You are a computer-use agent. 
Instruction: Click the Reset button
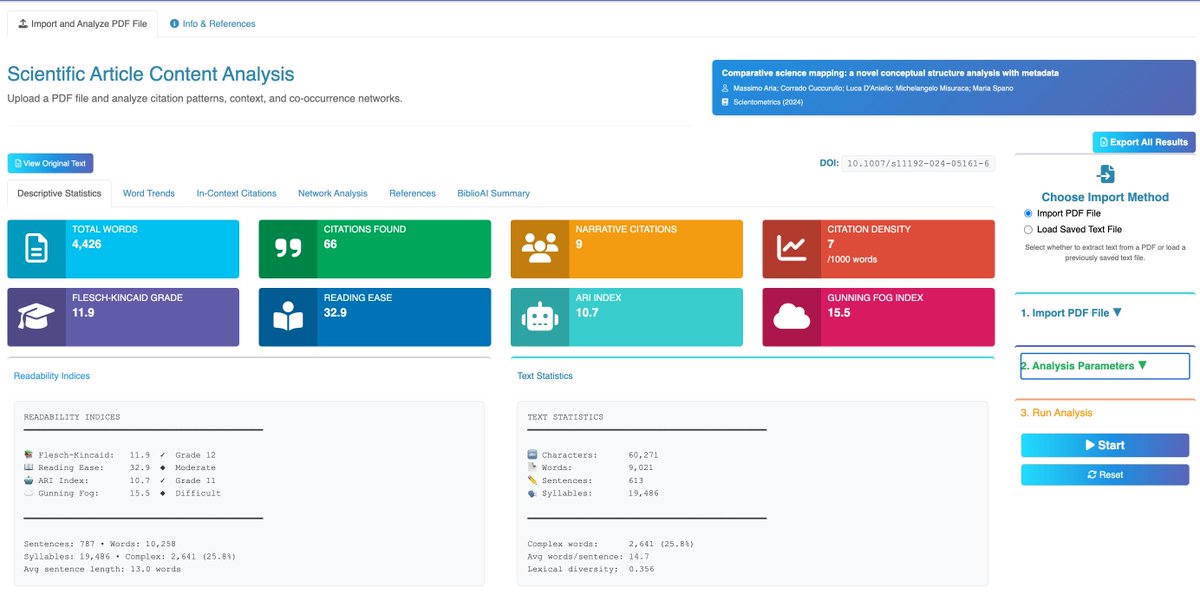tap(1105, 475)
